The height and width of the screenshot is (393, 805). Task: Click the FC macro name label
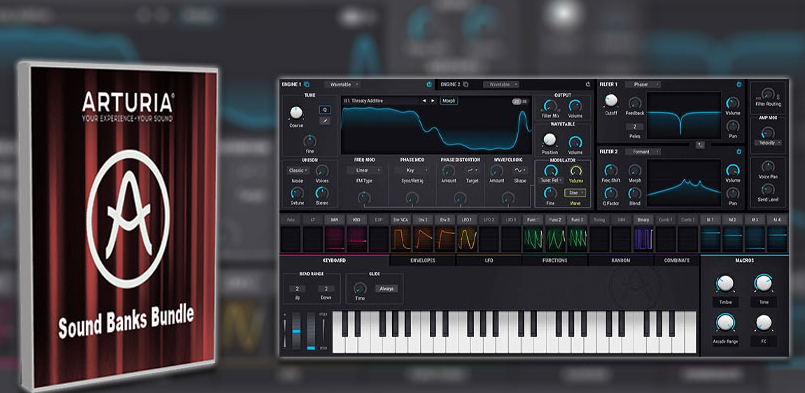[x=763, y=341]
